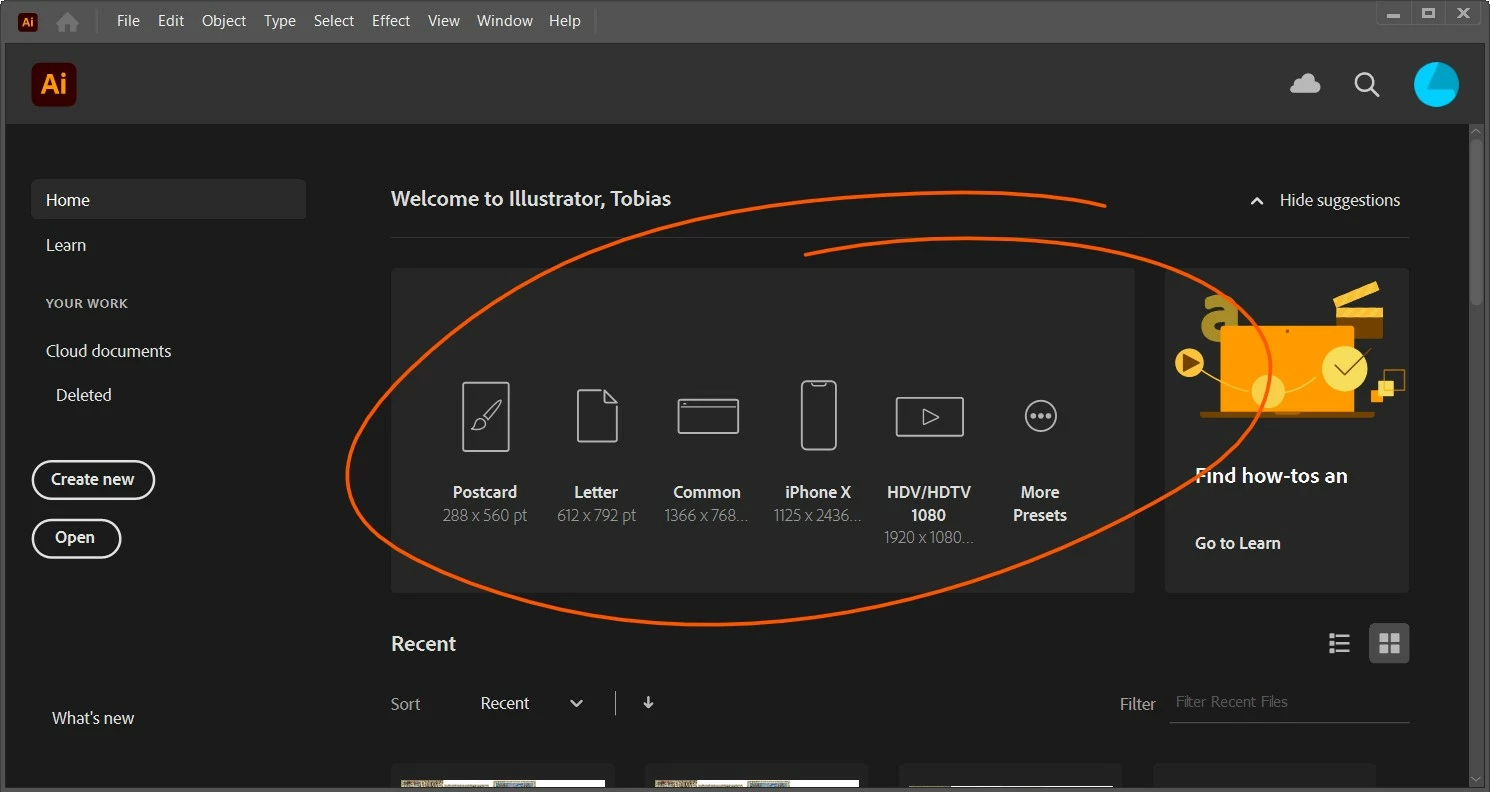Viewport: 1490px width, 792px height.
Task: Click the vertical scrollbar thumb
Action: coord(1476,220)
